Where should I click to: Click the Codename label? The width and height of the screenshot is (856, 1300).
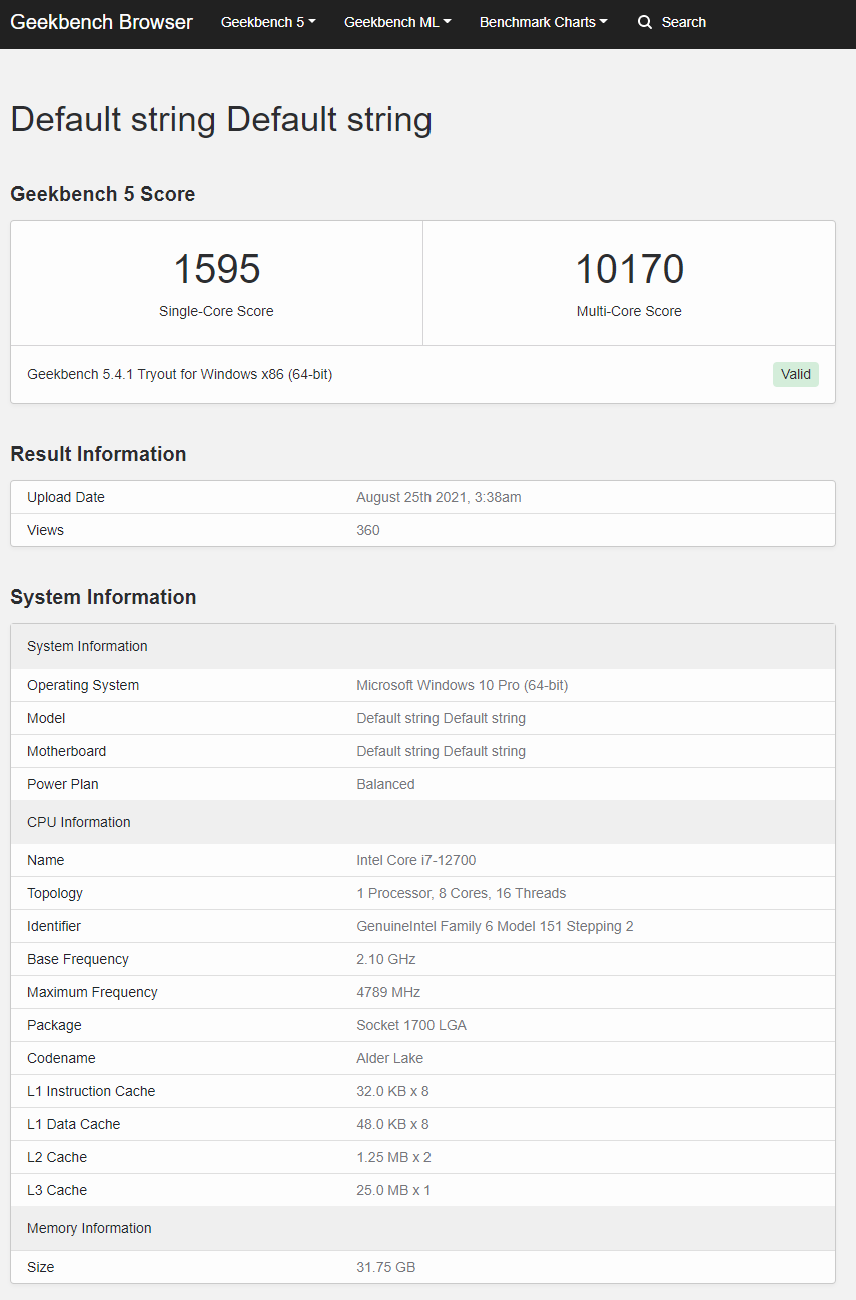coord(61,1058)
